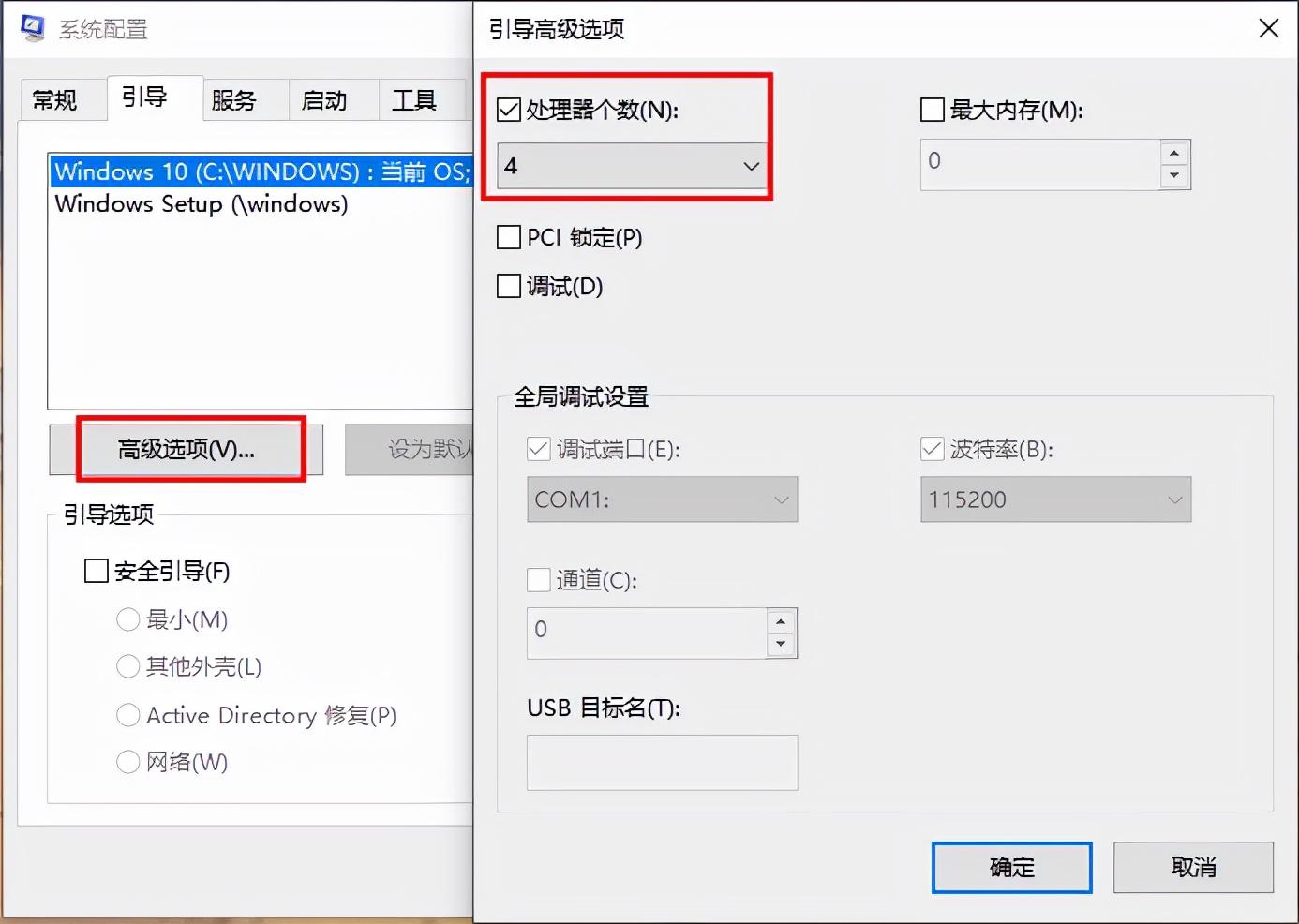Enable the 调试(D) checkbox
The height and width of the screenshot is (924, 1299).
[509, 286]
